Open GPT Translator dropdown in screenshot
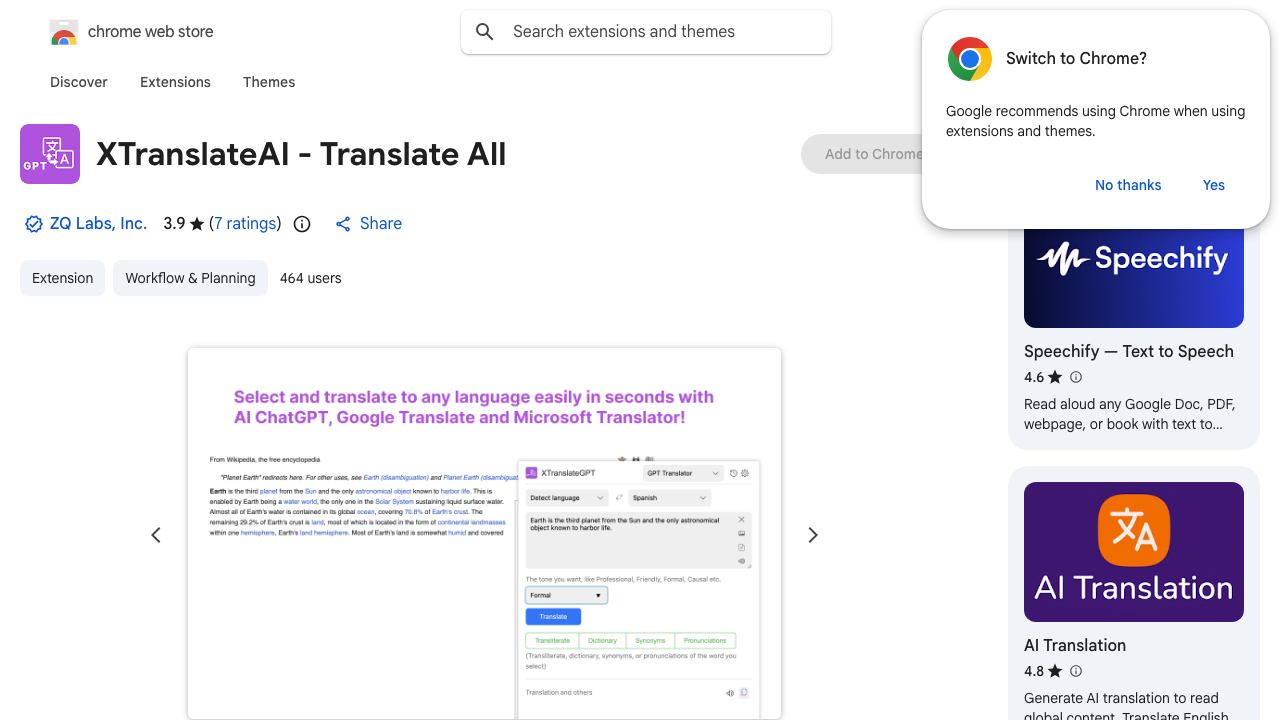1280x720 pixels. tap(683, 473)
